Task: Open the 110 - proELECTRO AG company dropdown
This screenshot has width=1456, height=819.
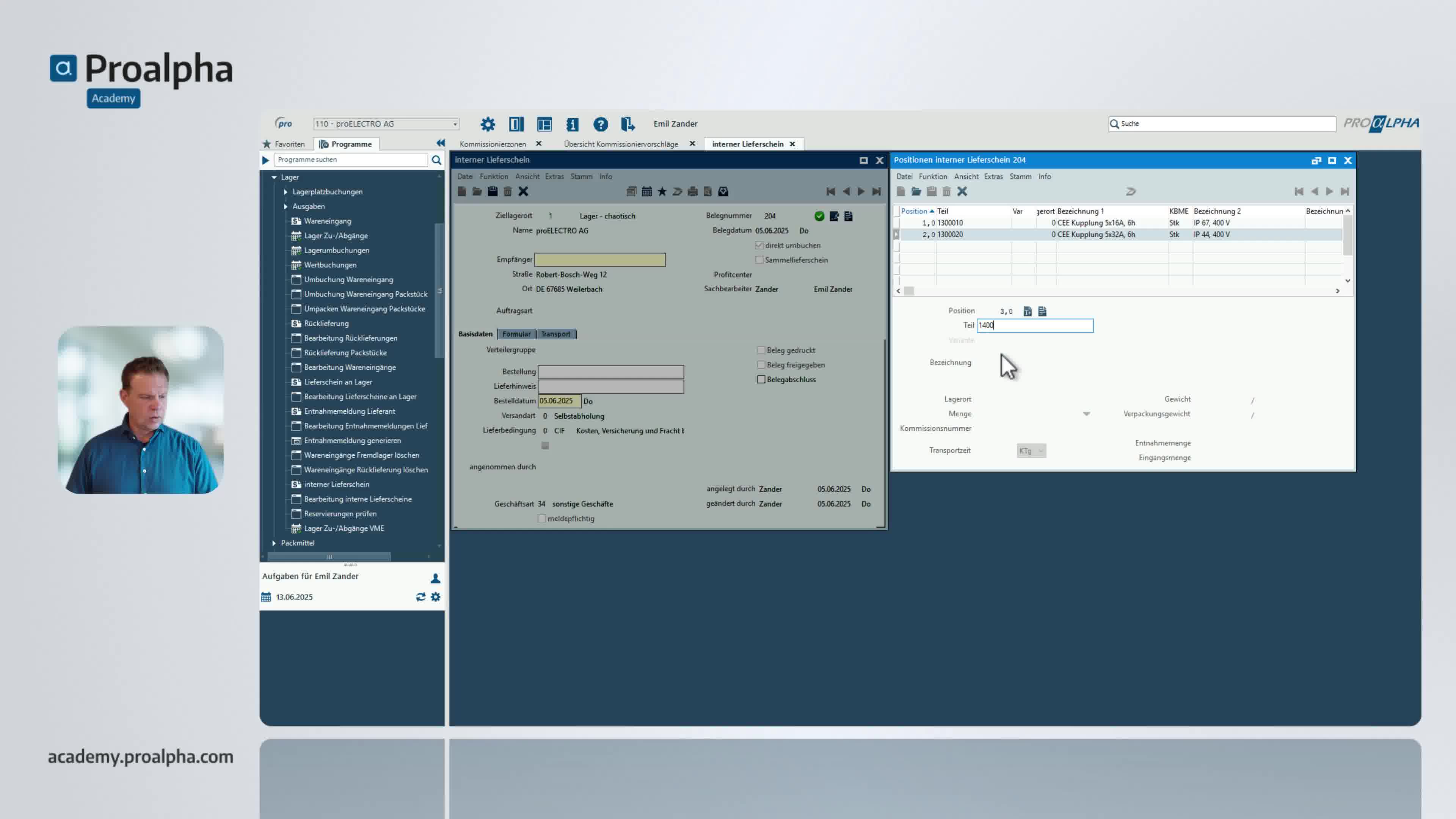Action: tap(455, 124)
